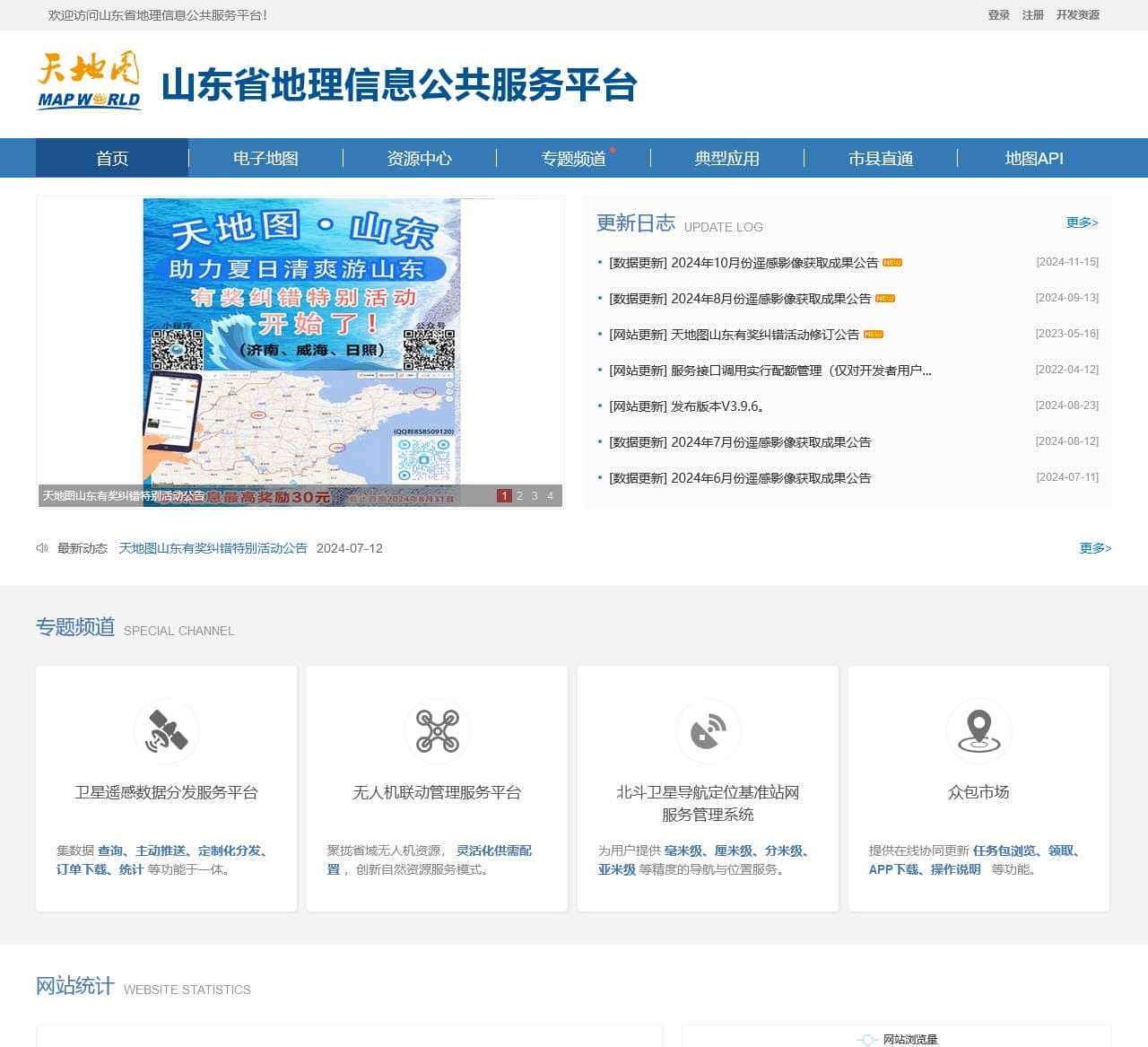Click the red notification dot on 专题频道
The image size is (1148, 1047).
pyautogui.click(x=614, y=149)
